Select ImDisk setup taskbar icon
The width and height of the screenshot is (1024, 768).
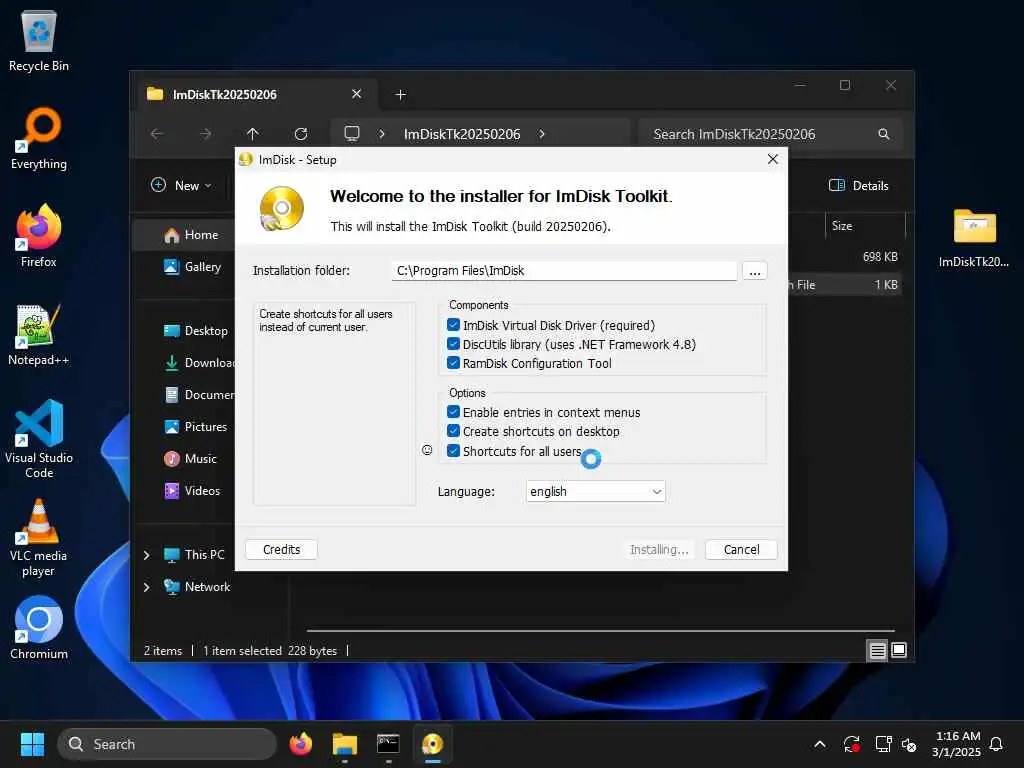coord(432,744)
